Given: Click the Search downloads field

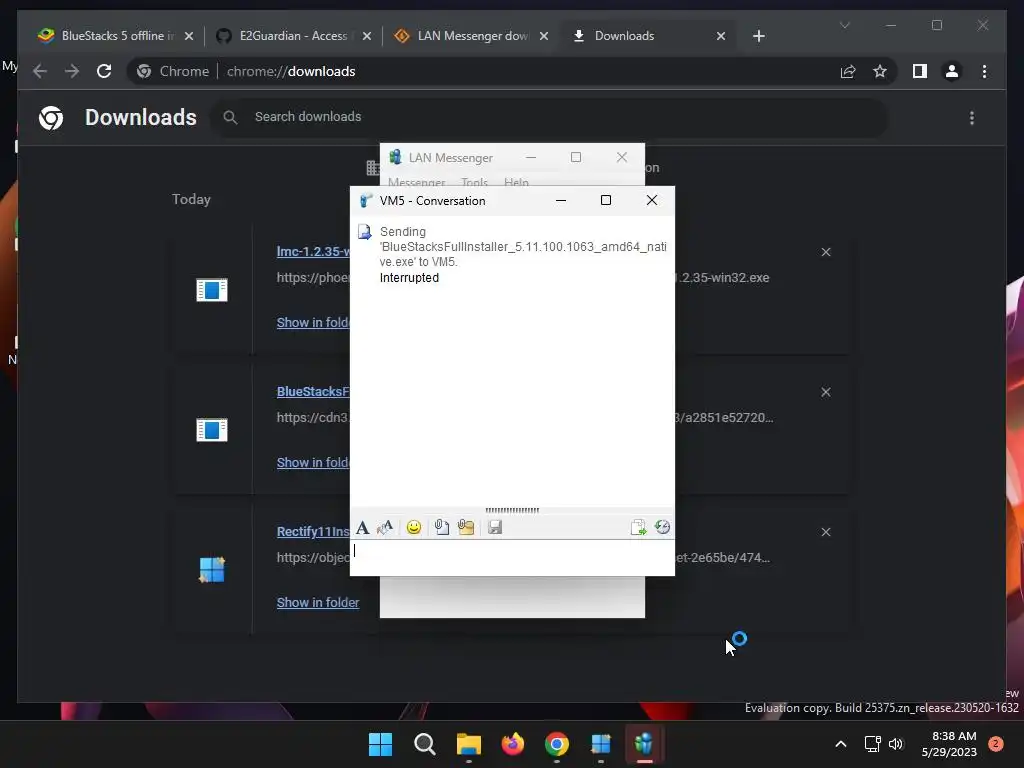Looking at the screenshot, I should (x=549, y=117).
